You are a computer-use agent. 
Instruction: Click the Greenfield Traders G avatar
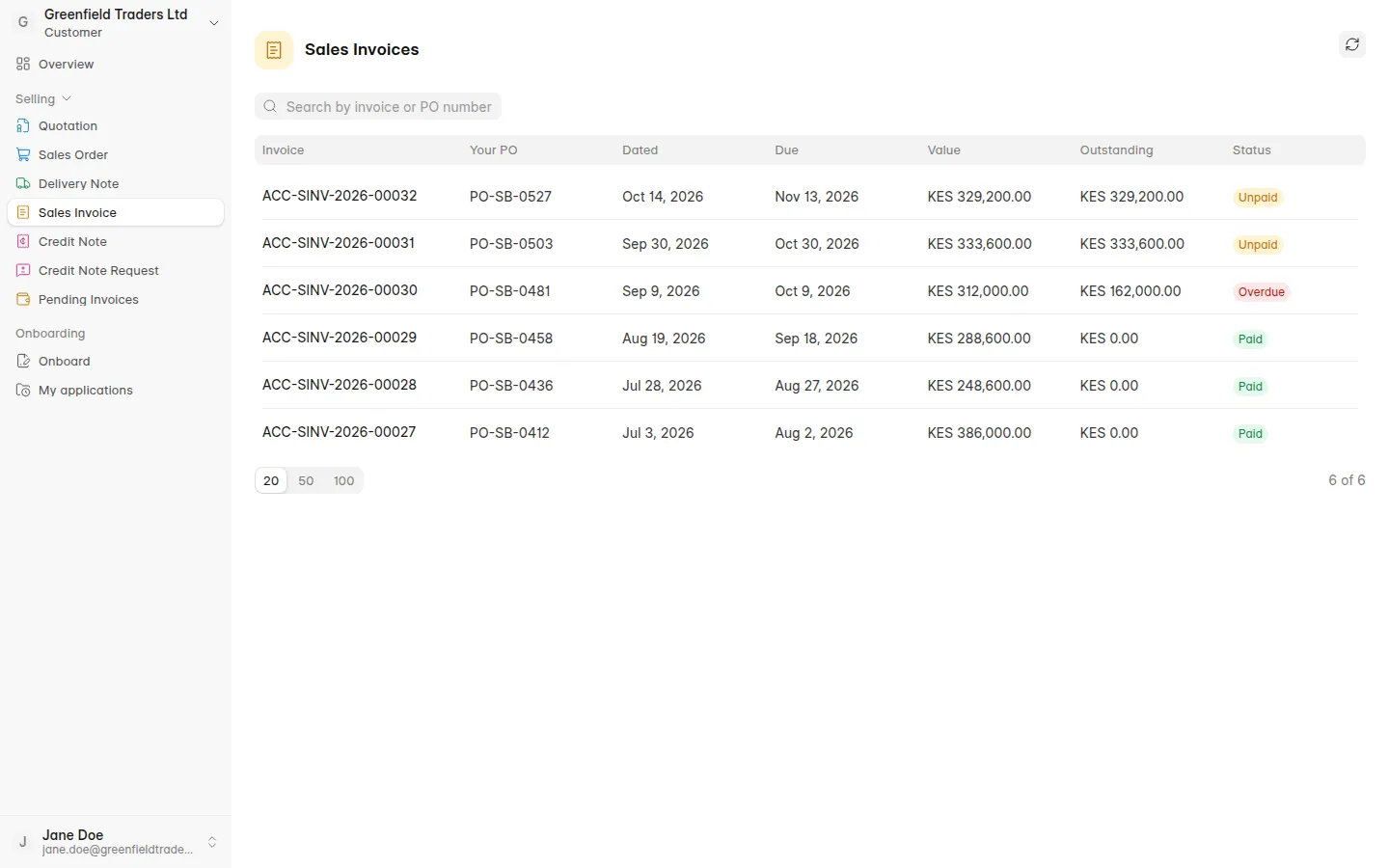pos(23,23)
